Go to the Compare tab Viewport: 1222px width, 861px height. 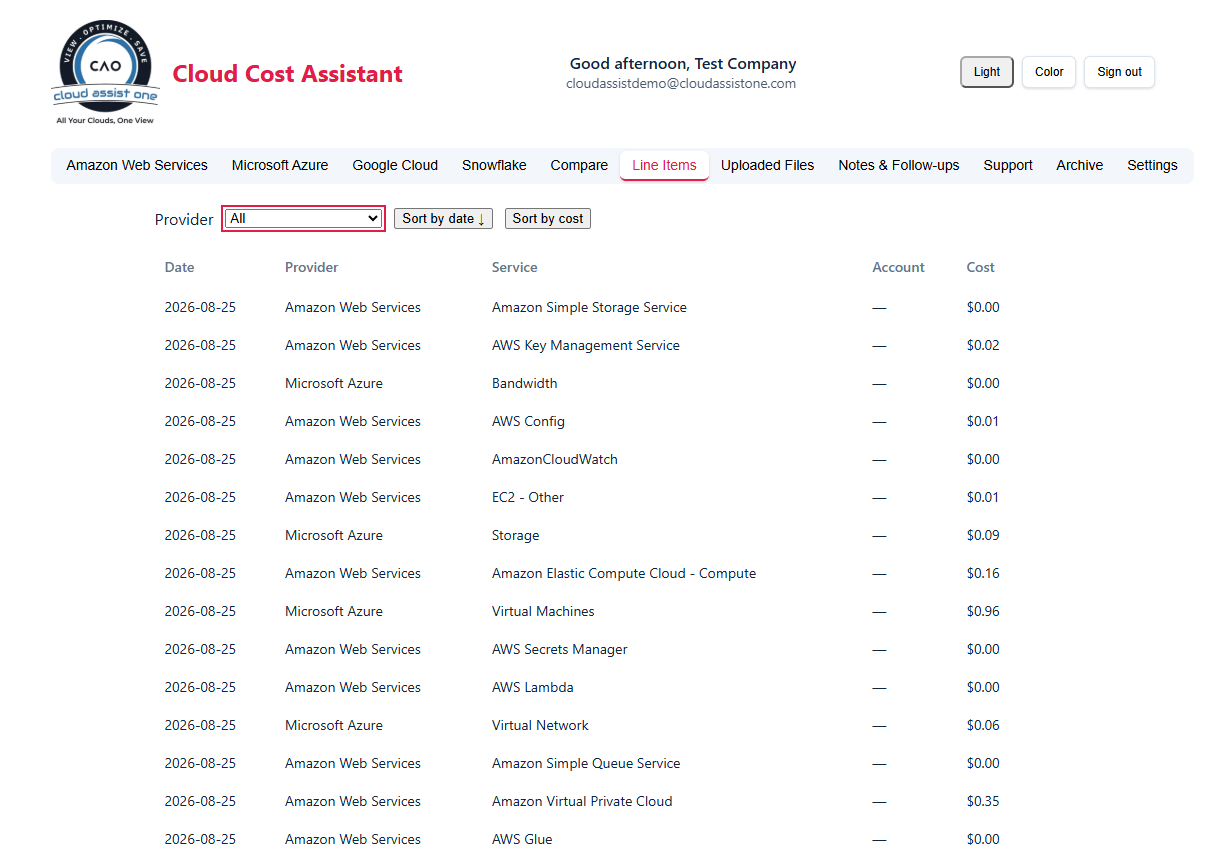click(x=579, y=165)
